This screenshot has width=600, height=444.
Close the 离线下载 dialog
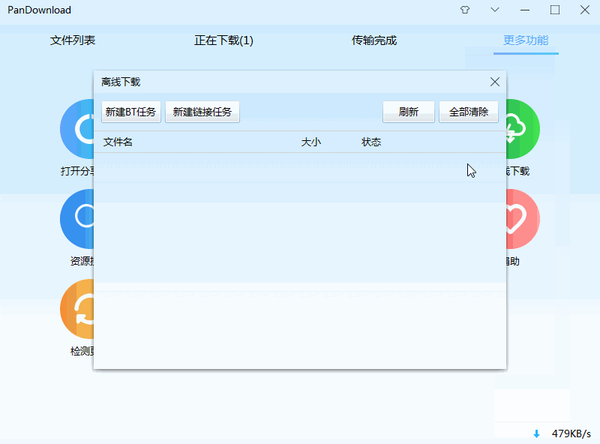495,82
